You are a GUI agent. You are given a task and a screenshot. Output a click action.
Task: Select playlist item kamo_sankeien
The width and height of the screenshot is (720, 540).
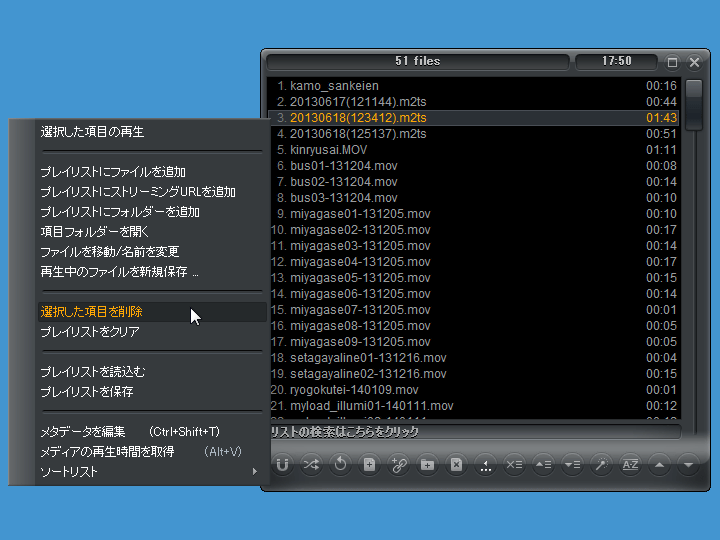click(474, 86)
